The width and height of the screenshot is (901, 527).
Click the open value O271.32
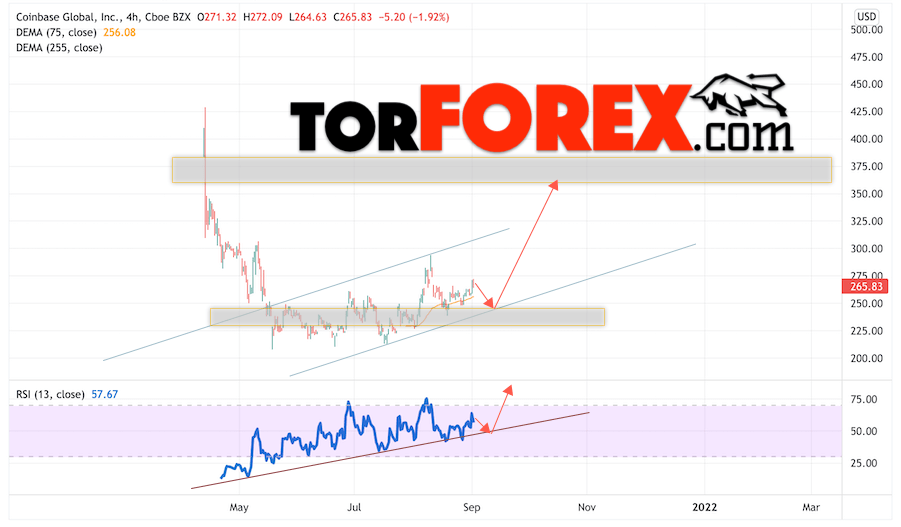coord(217,17)
